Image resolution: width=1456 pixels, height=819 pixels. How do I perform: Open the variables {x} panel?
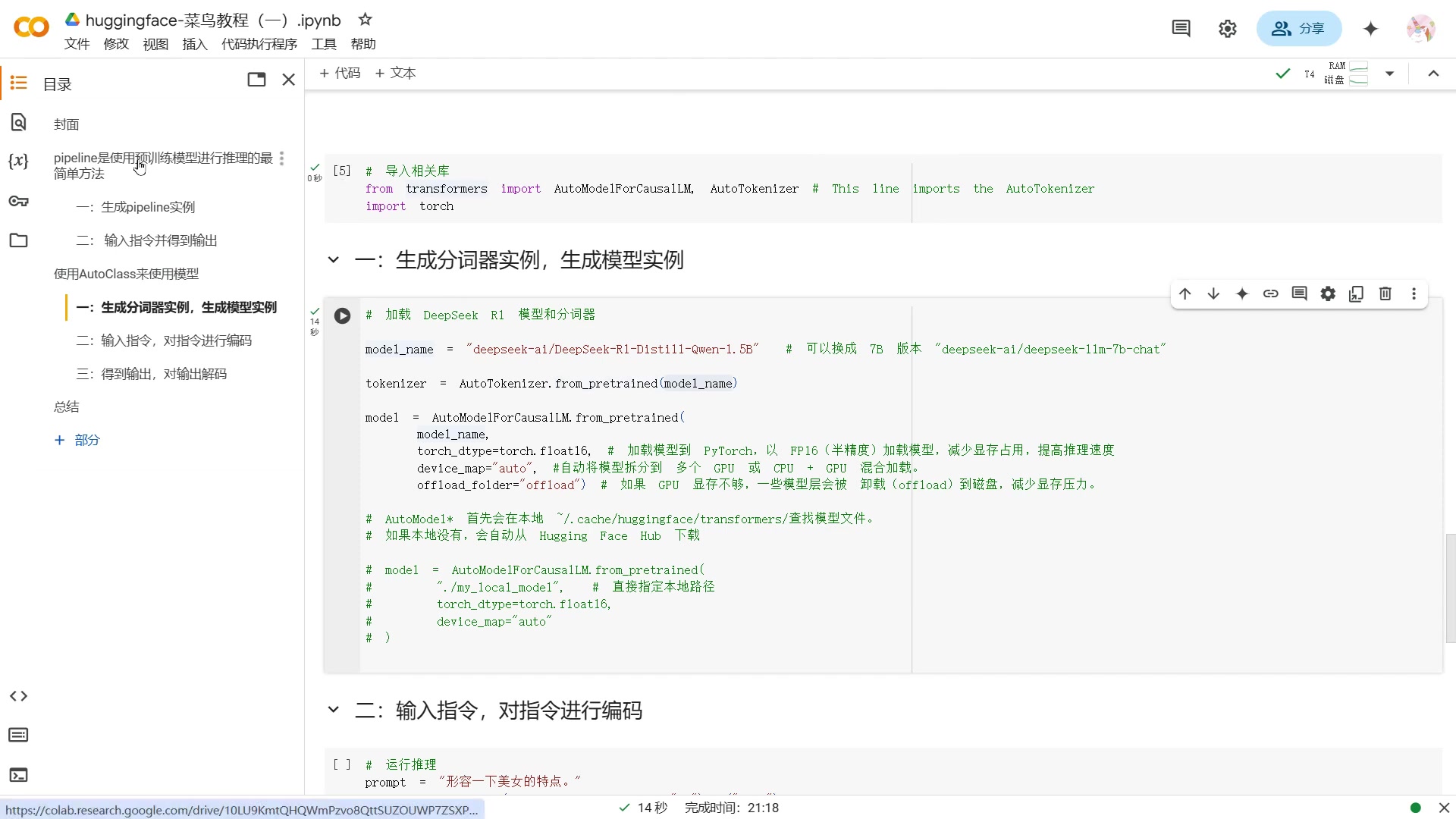[19, 161]
